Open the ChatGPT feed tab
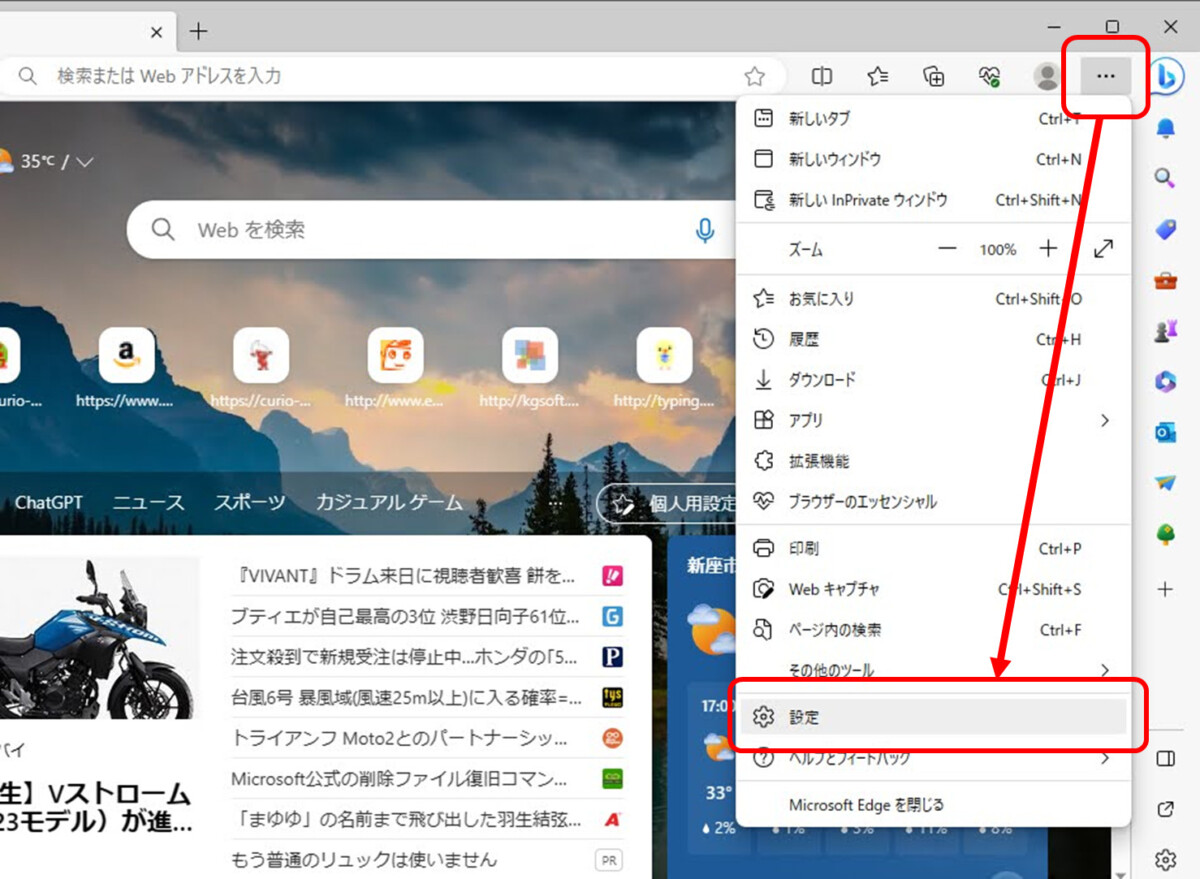 click(x=49, y=502)
